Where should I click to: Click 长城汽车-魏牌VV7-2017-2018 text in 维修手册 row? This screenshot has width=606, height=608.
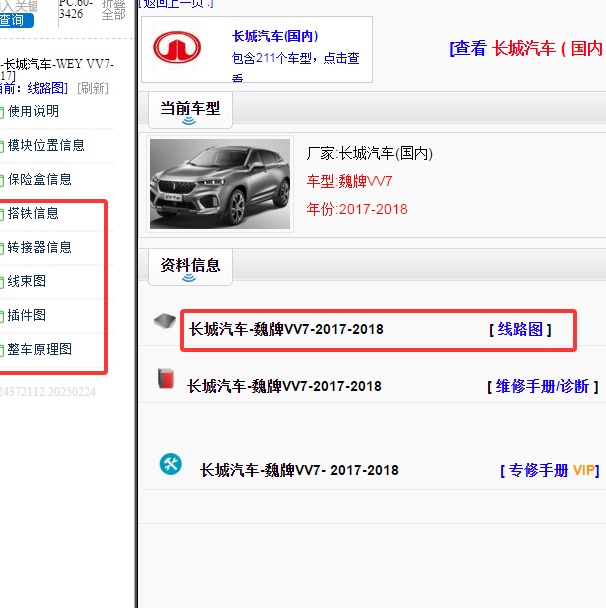point(284,387)
